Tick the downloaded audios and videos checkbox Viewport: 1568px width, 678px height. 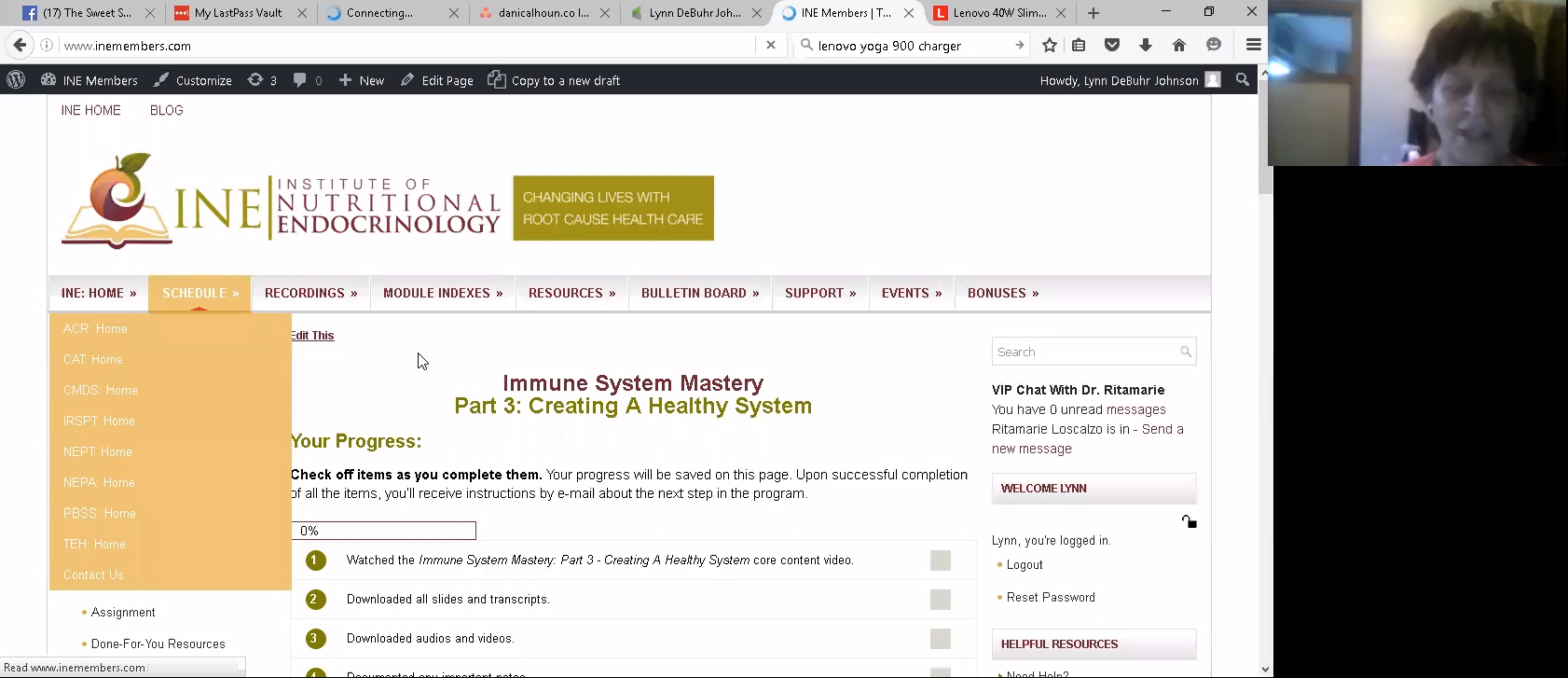(x=940, y=639)
